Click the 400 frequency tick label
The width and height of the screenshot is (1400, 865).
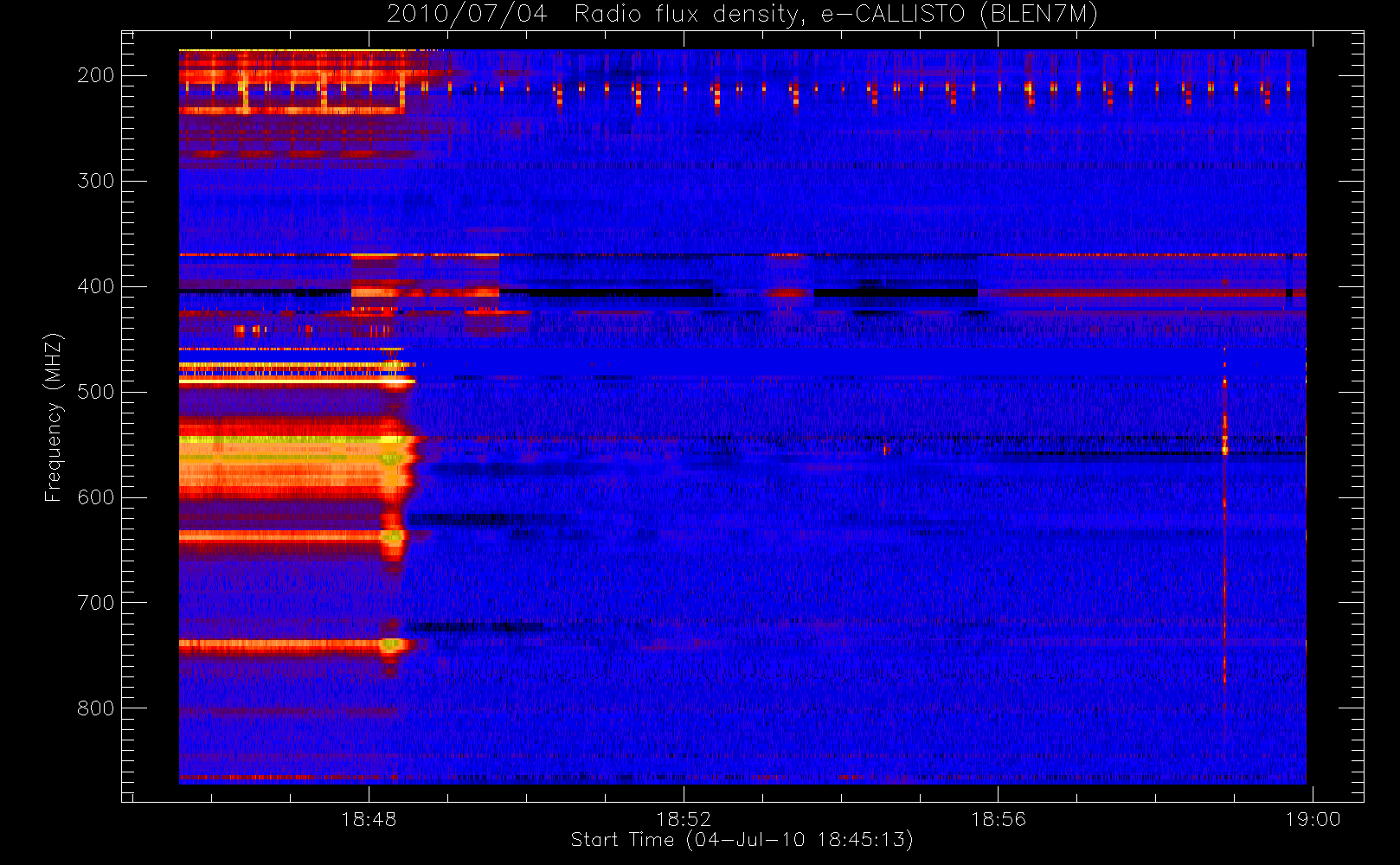pyautogui.click(x=96, y=286)
